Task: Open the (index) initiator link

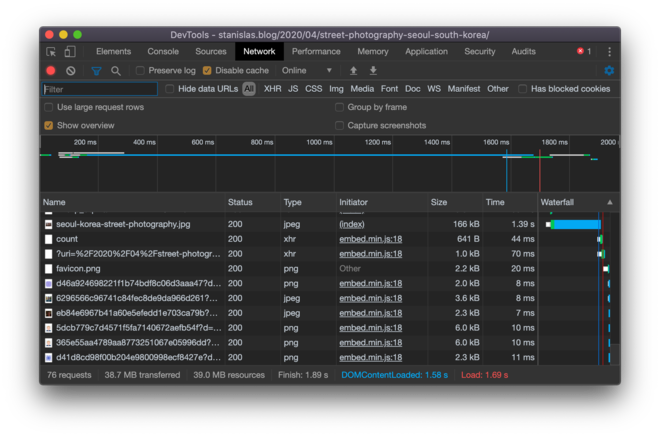Action: click(x=352, y=224)
